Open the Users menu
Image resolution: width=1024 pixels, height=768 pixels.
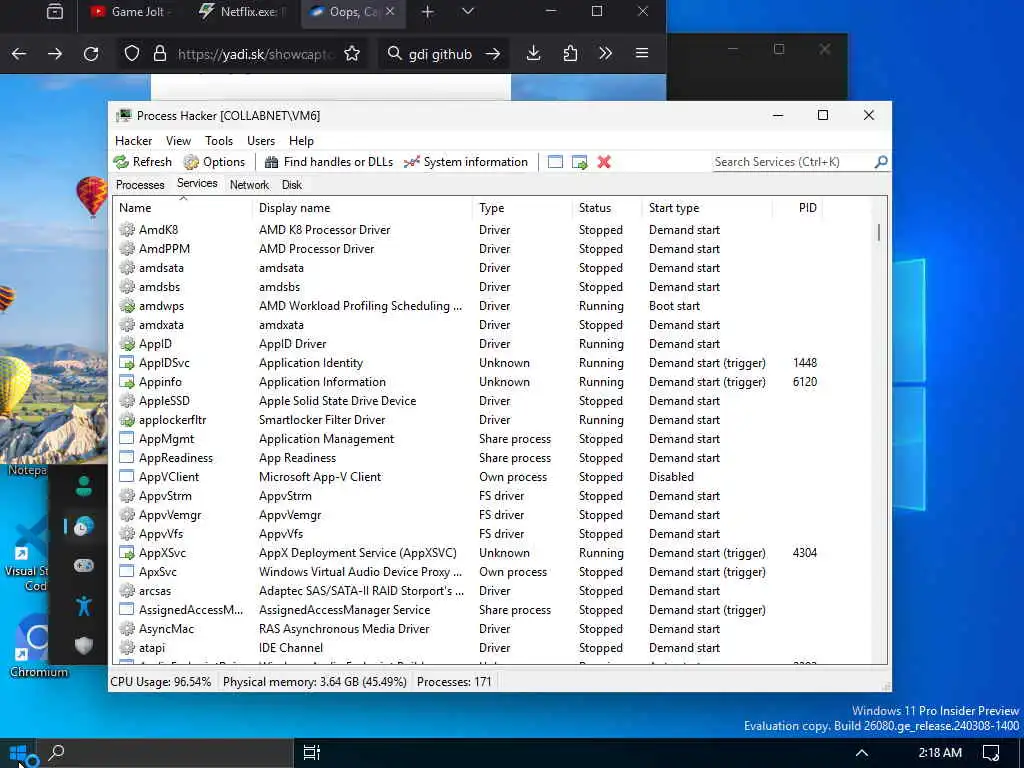click(261, 141)
